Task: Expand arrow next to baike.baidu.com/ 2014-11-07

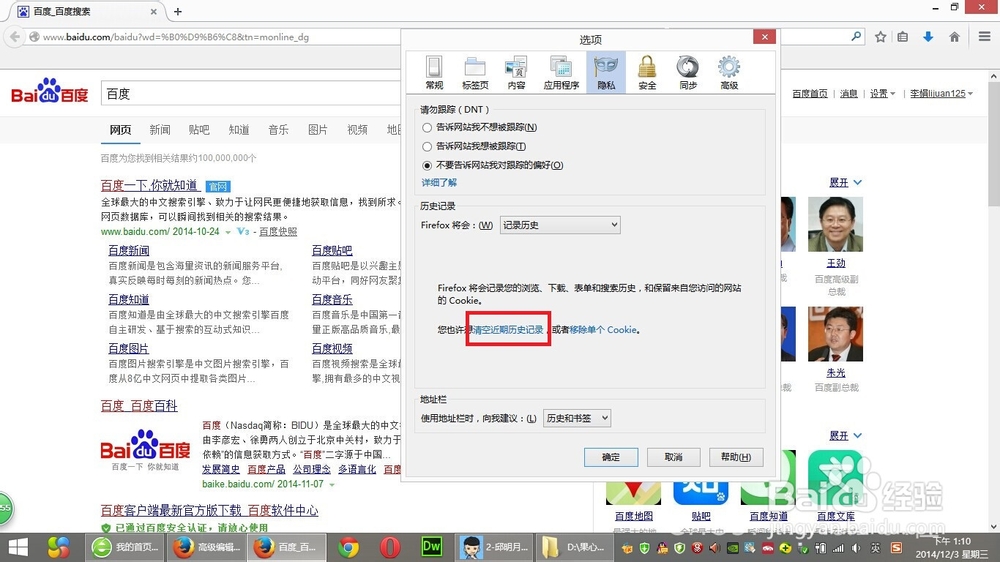Action: [x=332, y=485]
